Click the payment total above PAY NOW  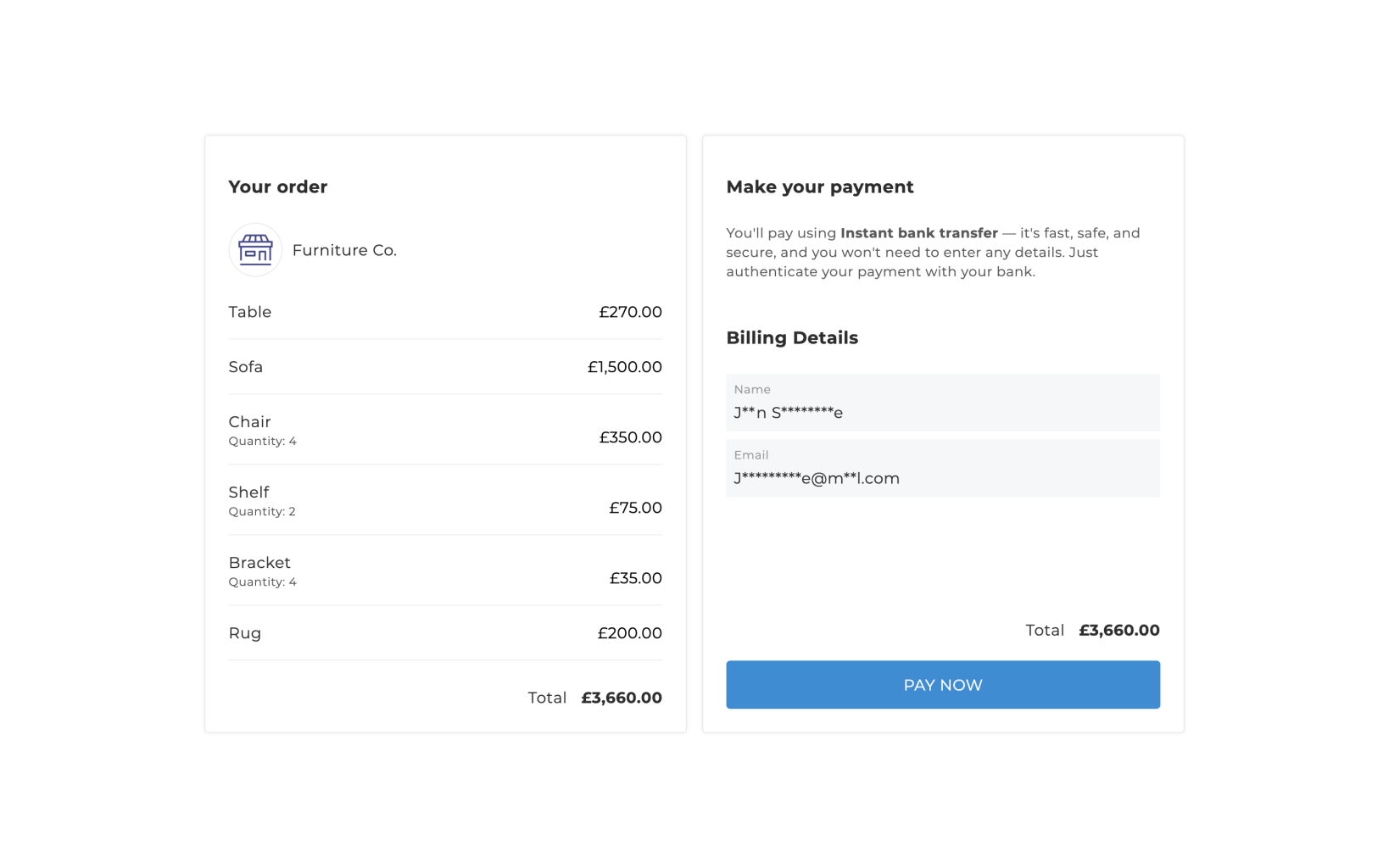click(1118, 631)
